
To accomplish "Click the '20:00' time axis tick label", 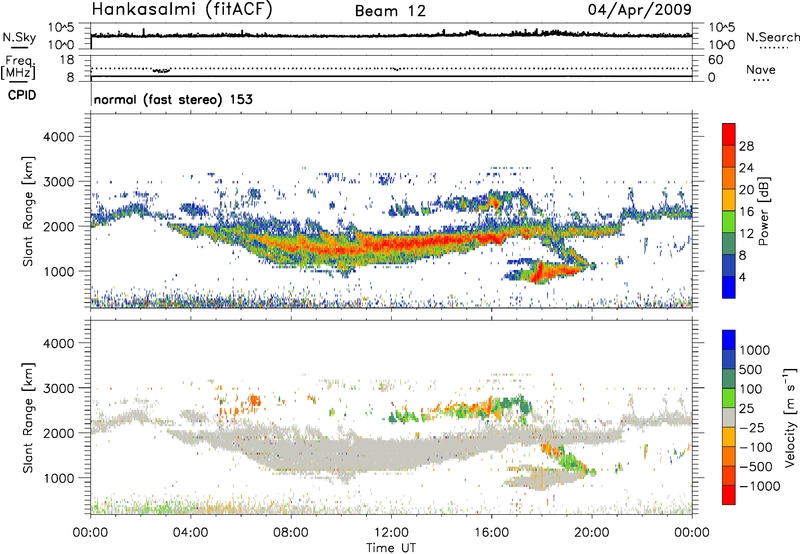I will coord(592,533).
